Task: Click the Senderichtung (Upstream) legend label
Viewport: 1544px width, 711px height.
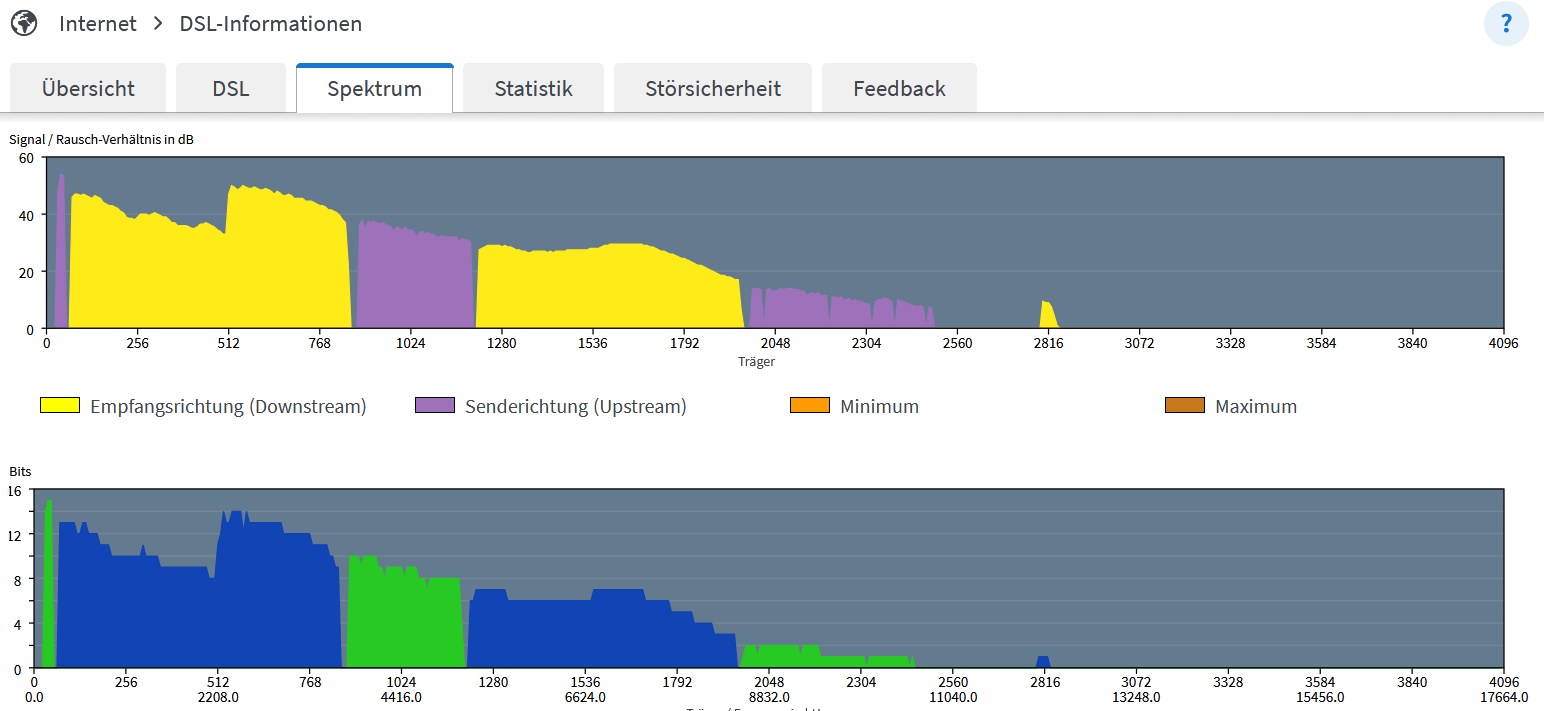Action: coord(576,407)
